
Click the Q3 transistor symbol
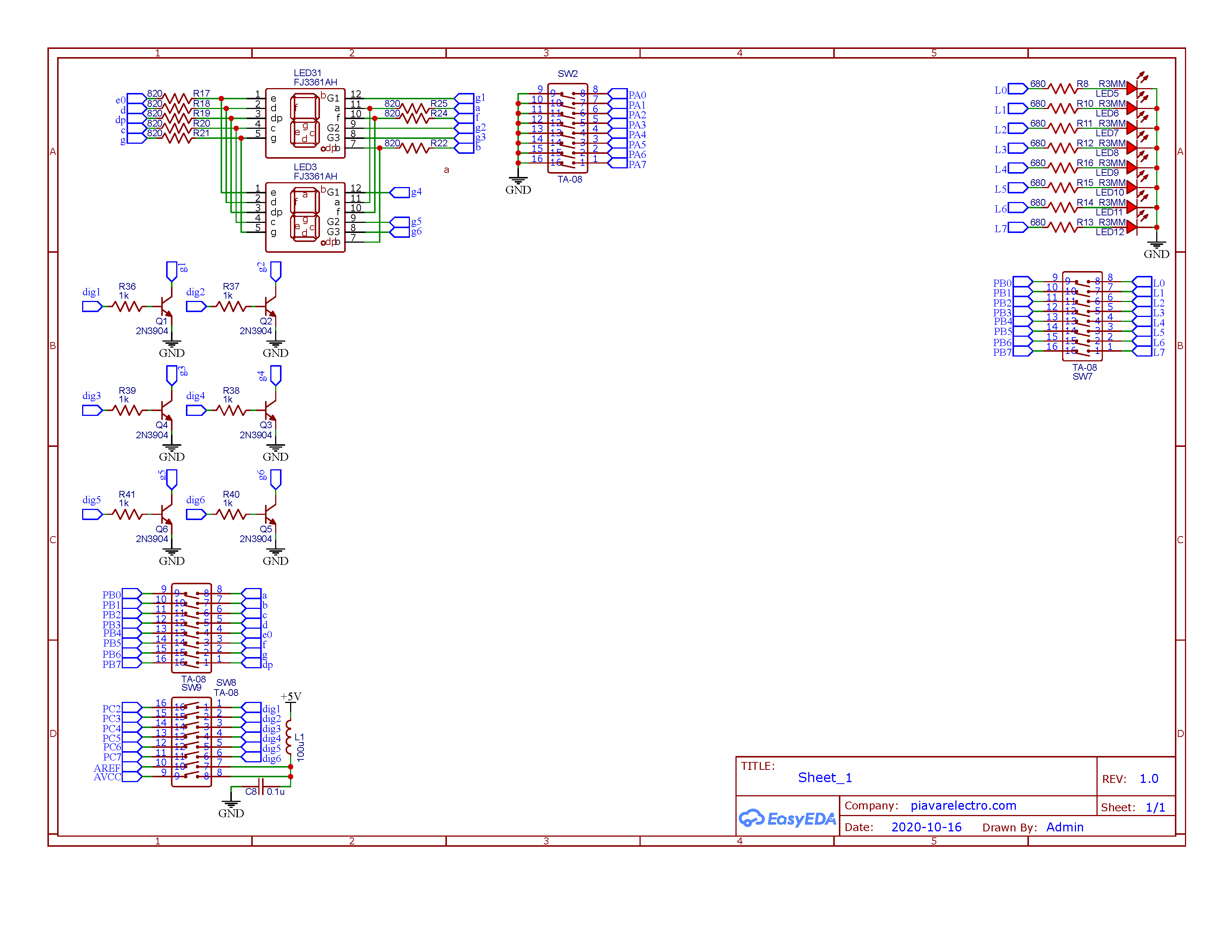(271, 410)
